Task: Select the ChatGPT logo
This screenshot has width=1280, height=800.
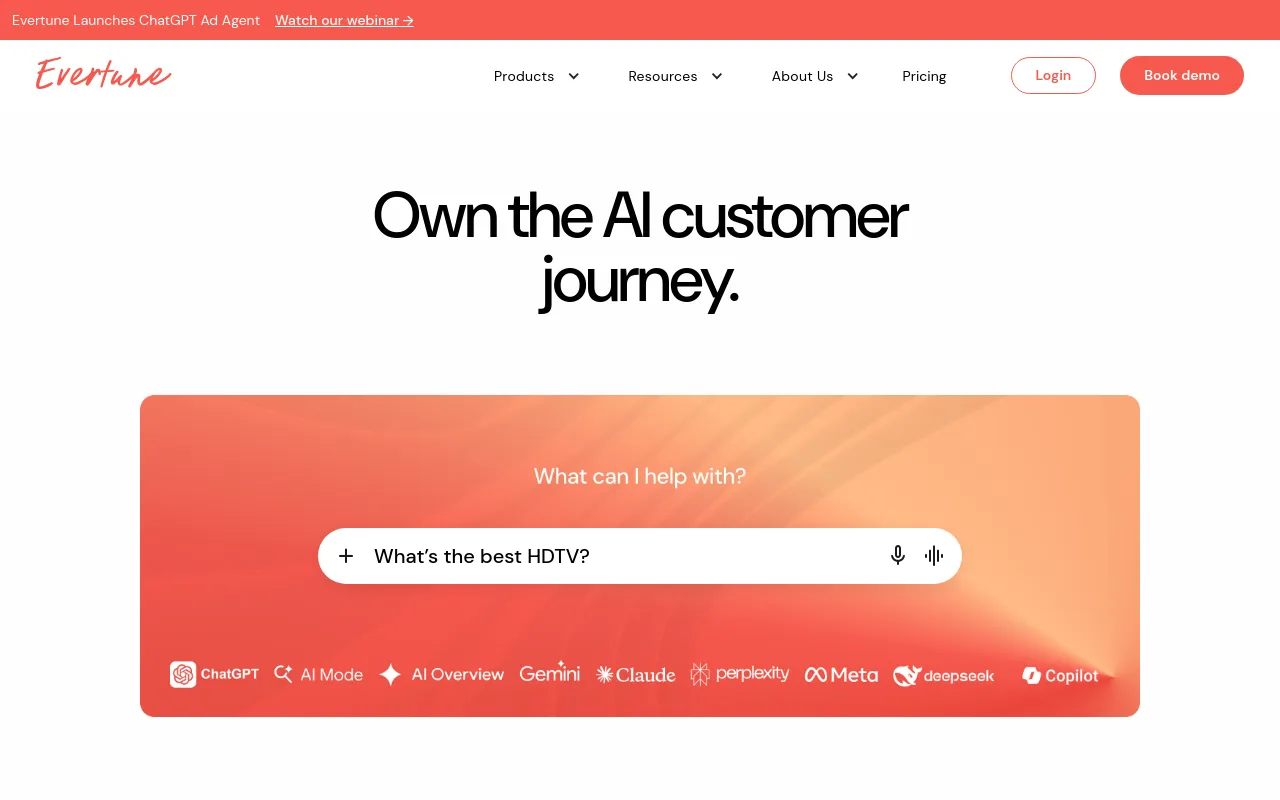Action: [x=214, y=675]
